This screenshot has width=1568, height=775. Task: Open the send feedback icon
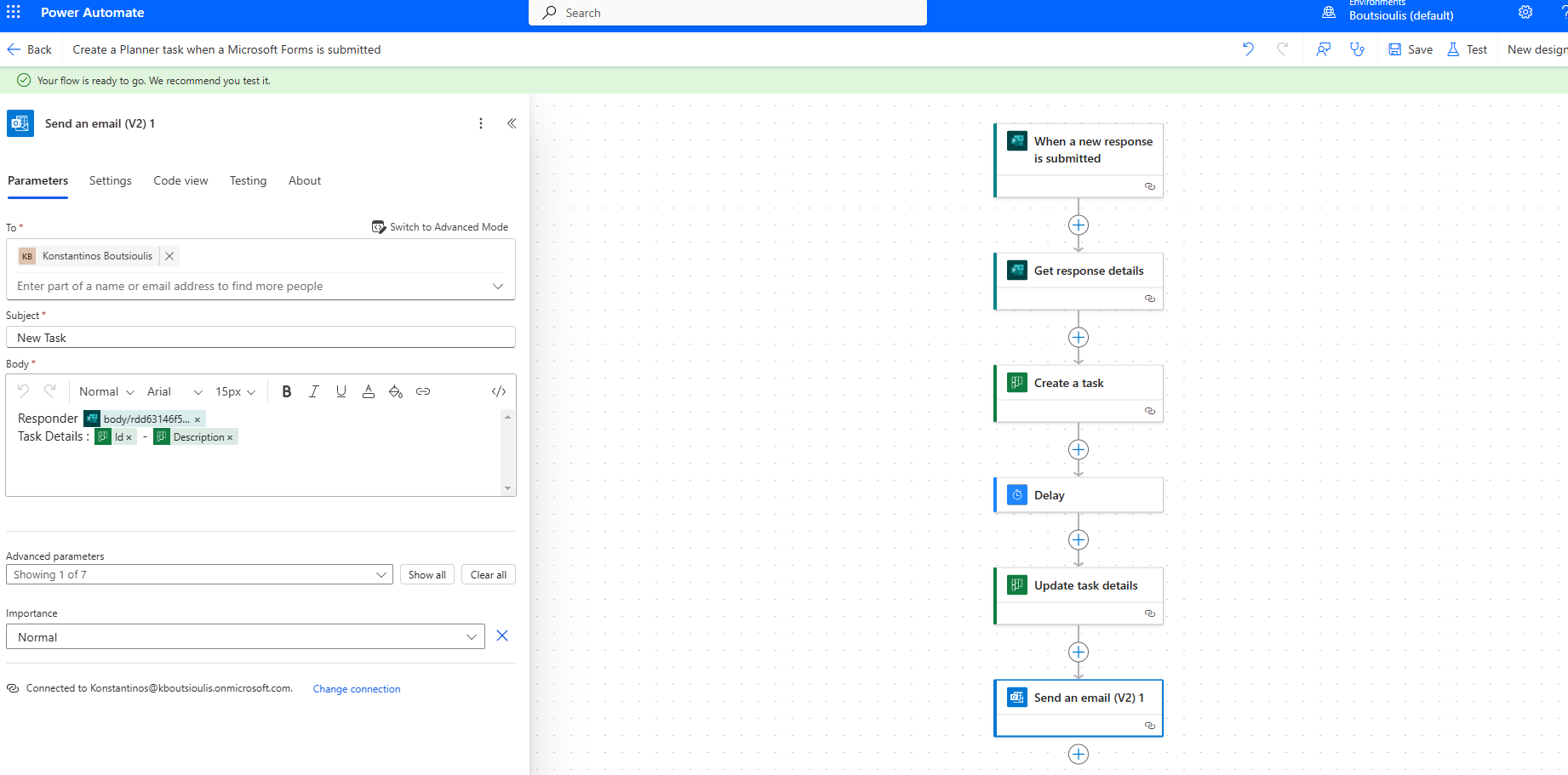(1323, 49)
